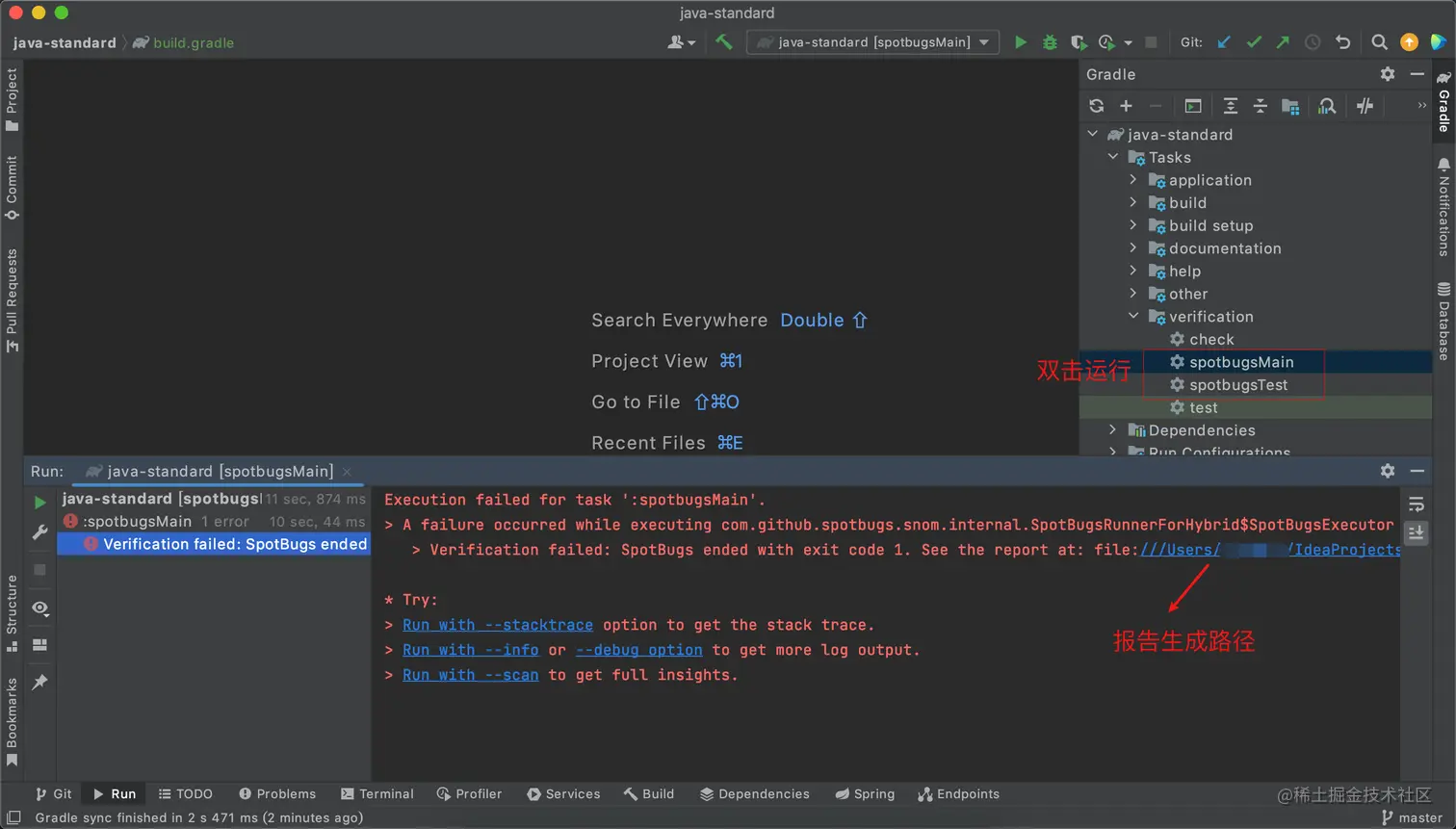Rerun task using Run panel green arrow
Image resolution: width=1456 pixels, height=829 pixels.
tap(39, 502)
